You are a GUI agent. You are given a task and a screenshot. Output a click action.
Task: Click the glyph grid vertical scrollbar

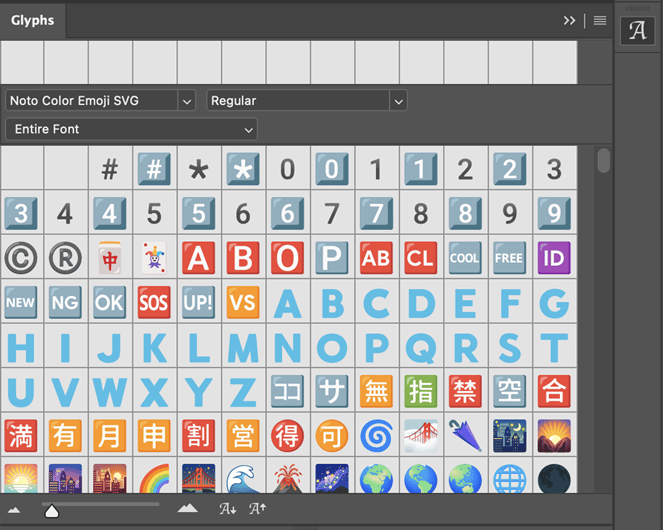[603, 160]
